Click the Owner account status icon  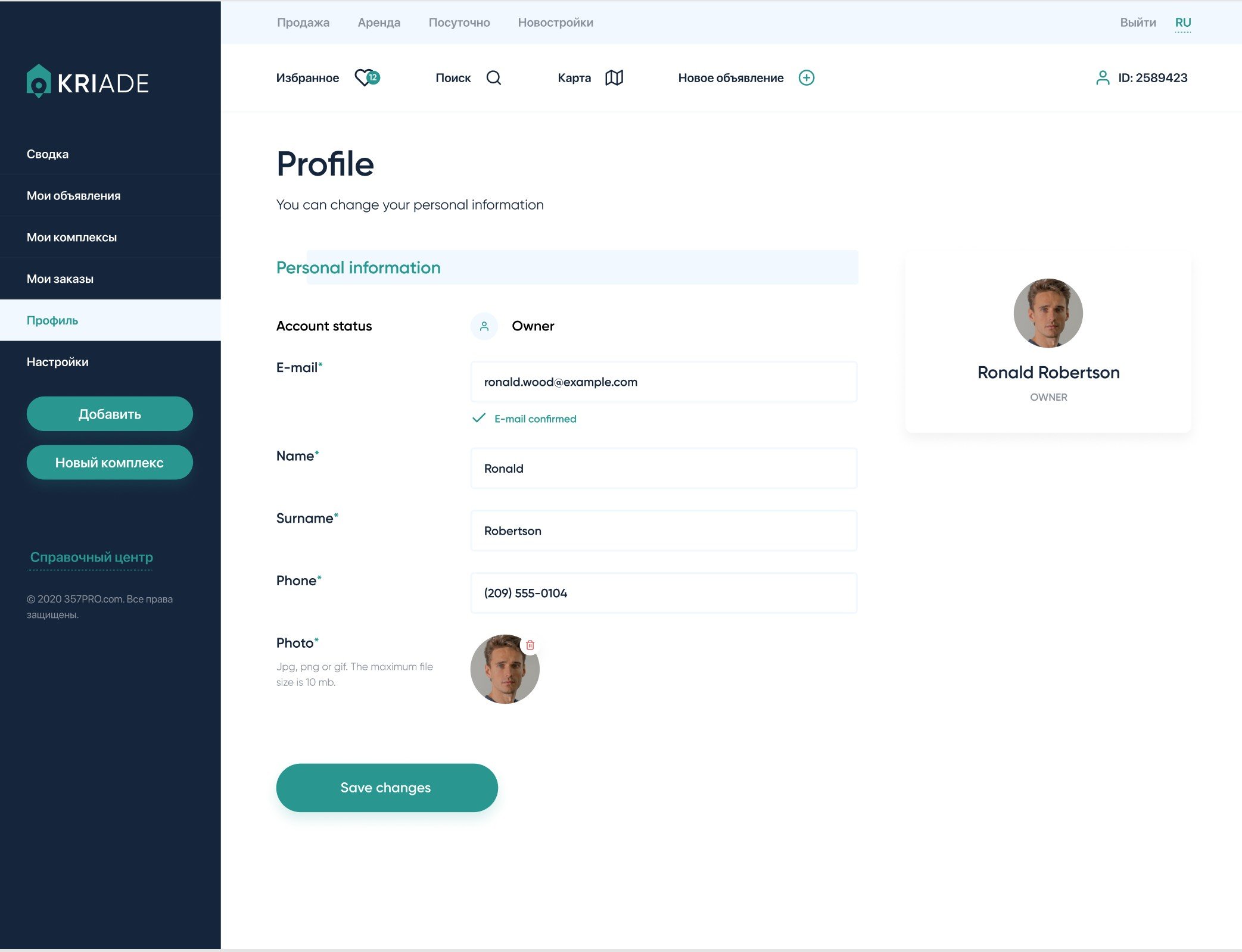pyautogui.click(x=484, y=326)
